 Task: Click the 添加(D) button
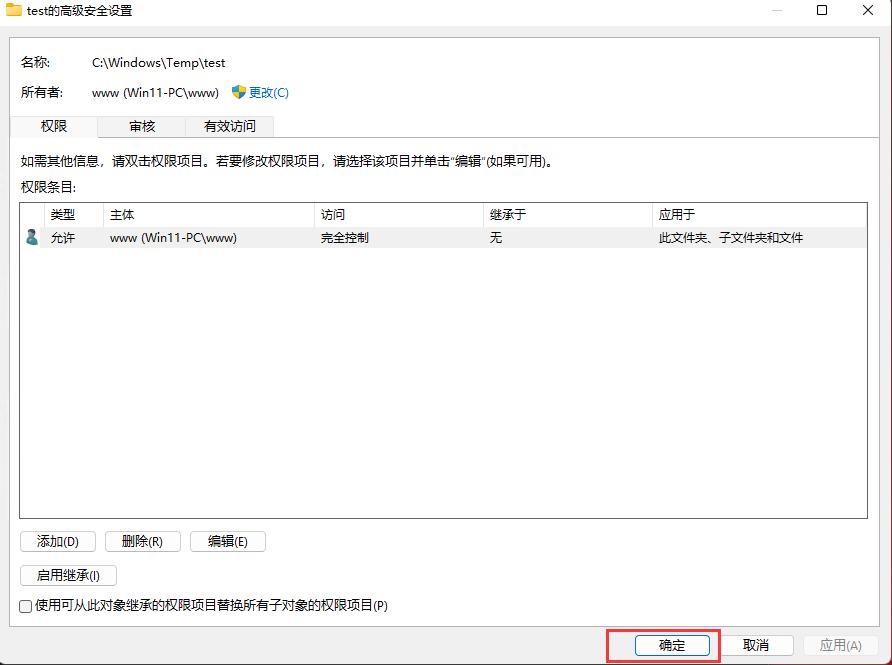click(55, 541)
